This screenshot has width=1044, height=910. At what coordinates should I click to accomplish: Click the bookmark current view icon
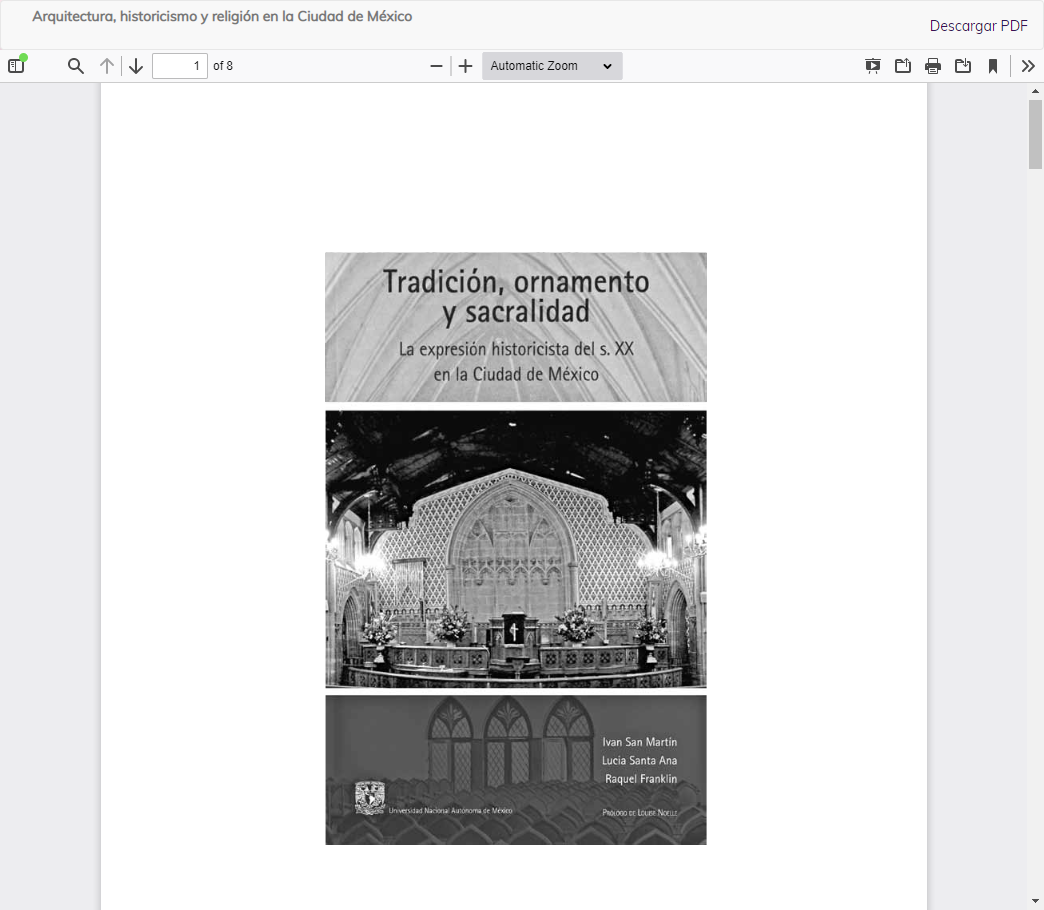[x=993, y=66]
